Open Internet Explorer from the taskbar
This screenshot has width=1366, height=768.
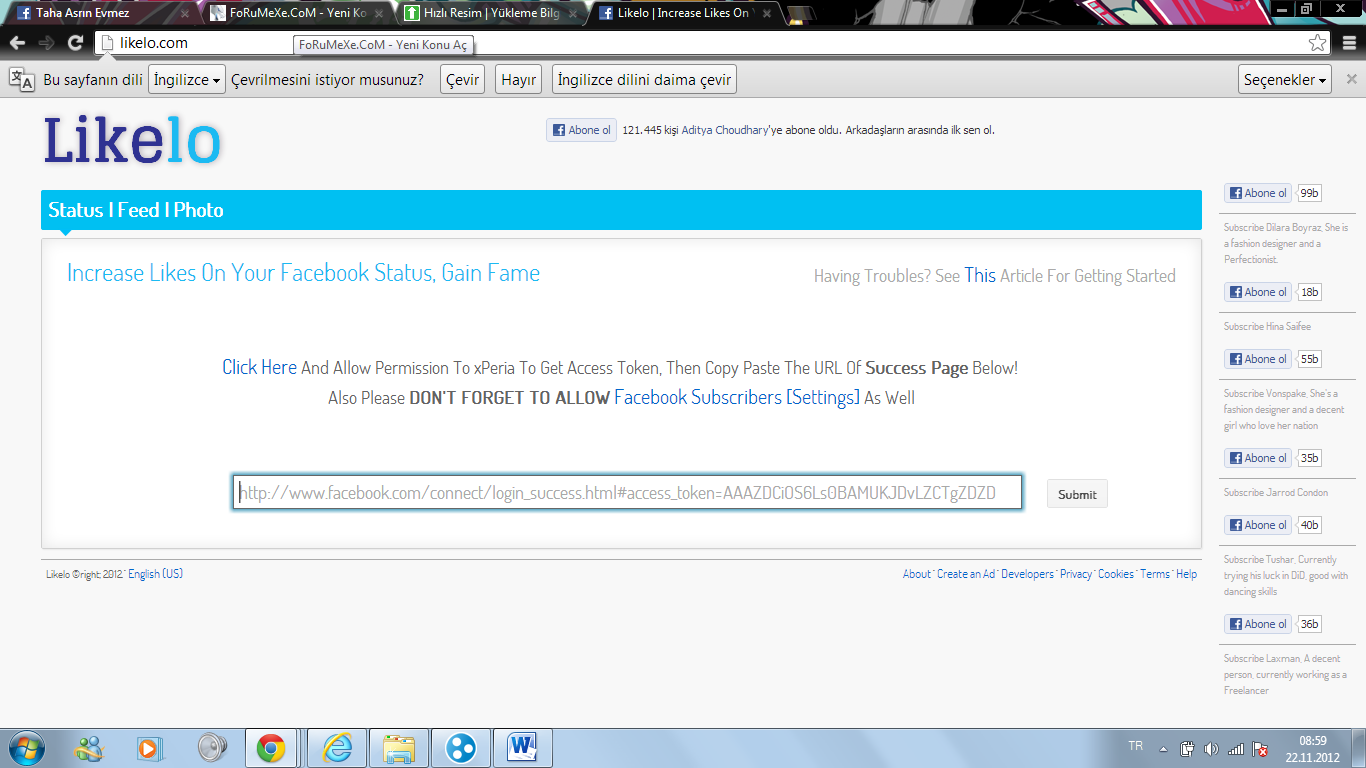(x=337, y=748)
